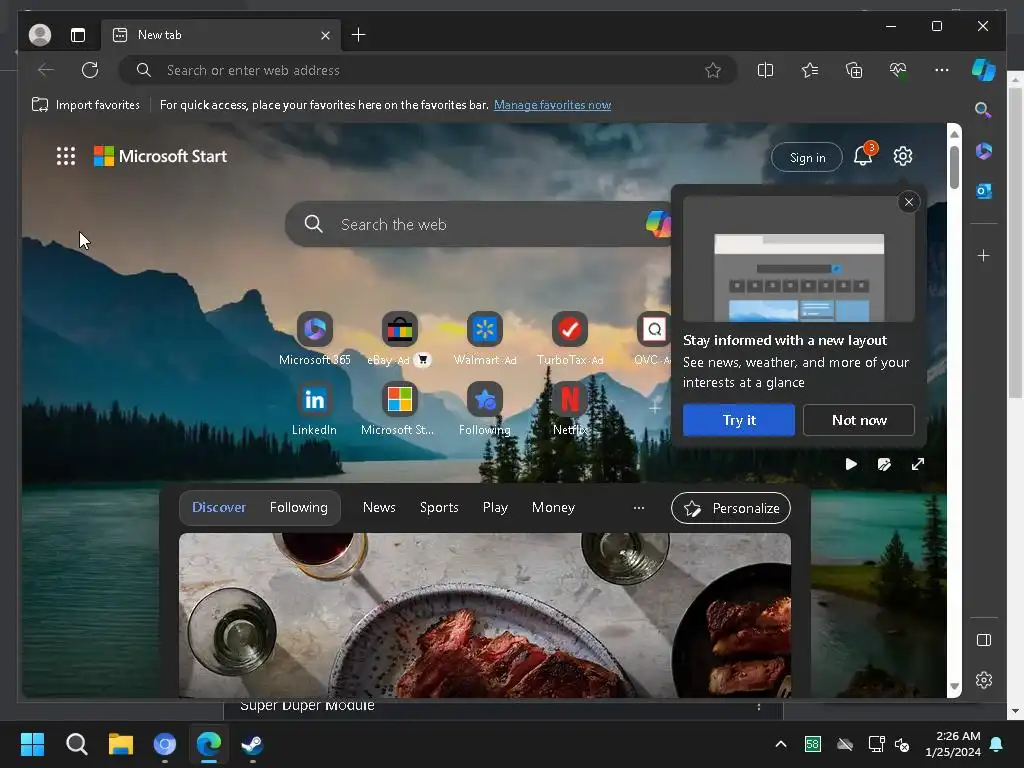Click the Personalize button
This screenshot has width=1024, height=768.
pyautogui.click(x=731, y=508)
